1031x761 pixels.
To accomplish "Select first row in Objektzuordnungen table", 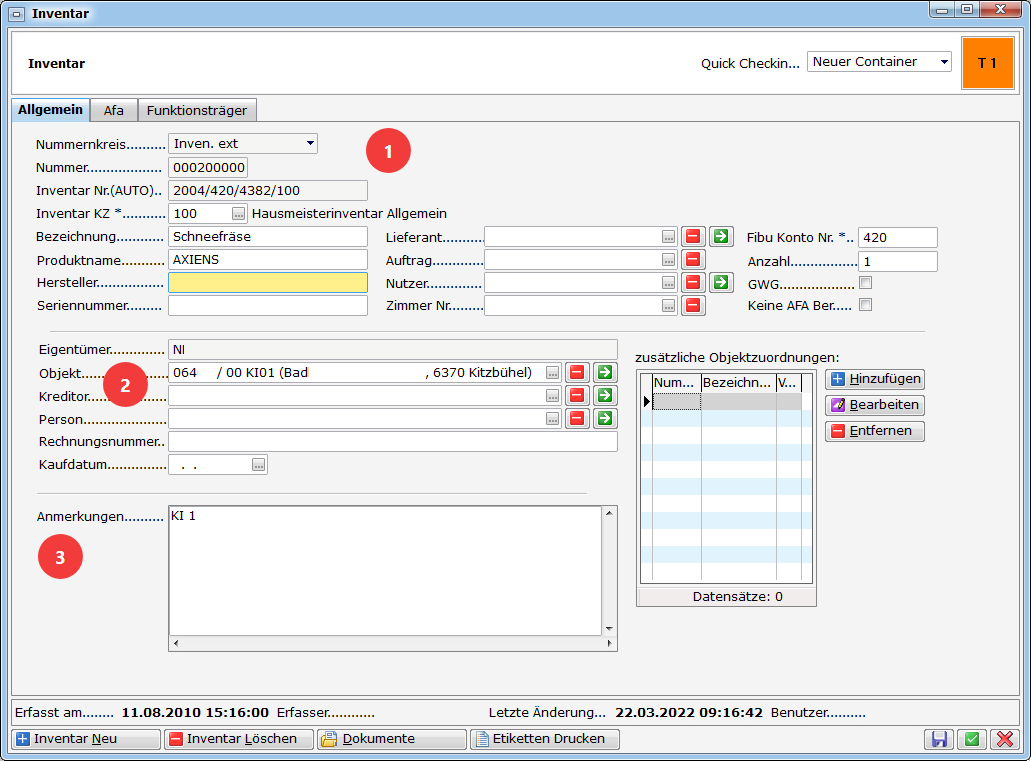I will pos(727,401).
